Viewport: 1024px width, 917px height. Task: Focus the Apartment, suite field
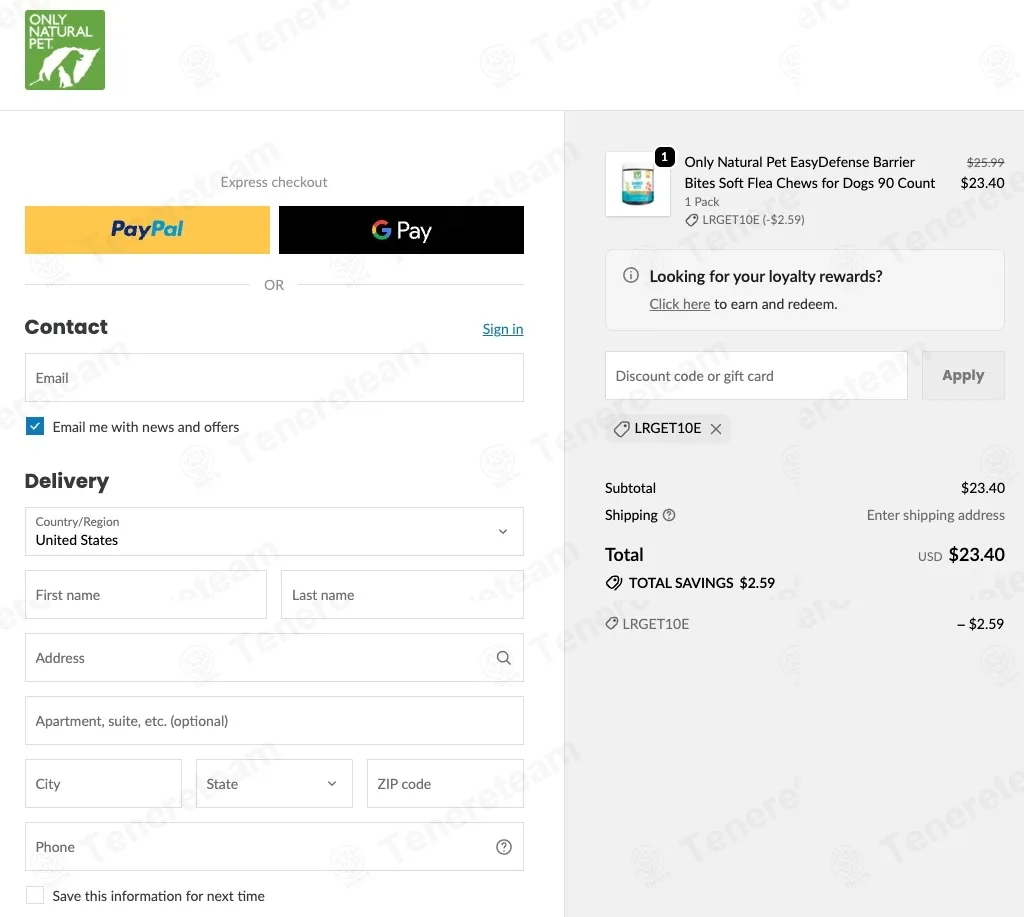[x=274, y=721]
